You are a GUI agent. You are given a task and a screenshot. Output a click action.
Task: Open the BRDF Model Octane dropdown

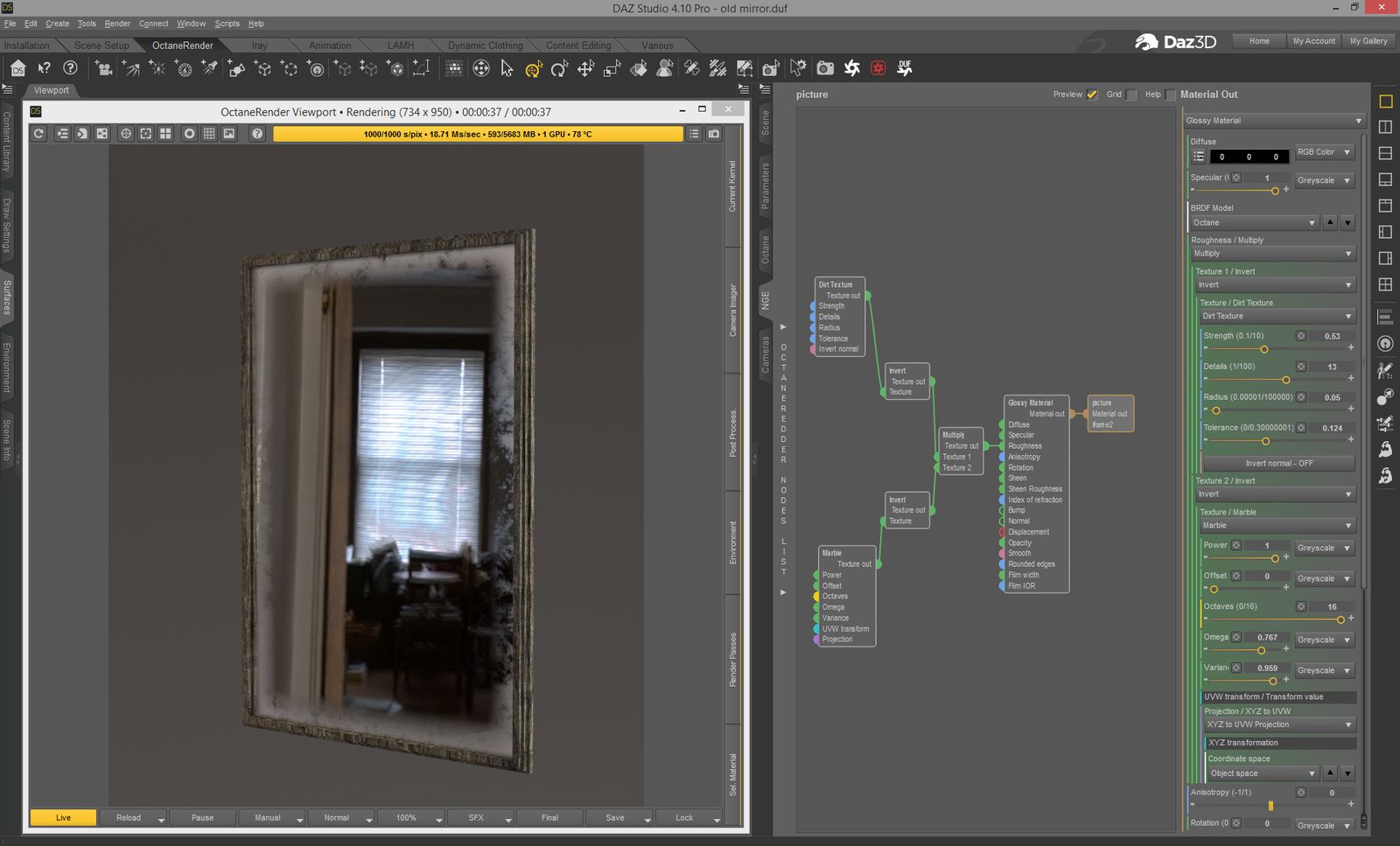coord(1254,223)
